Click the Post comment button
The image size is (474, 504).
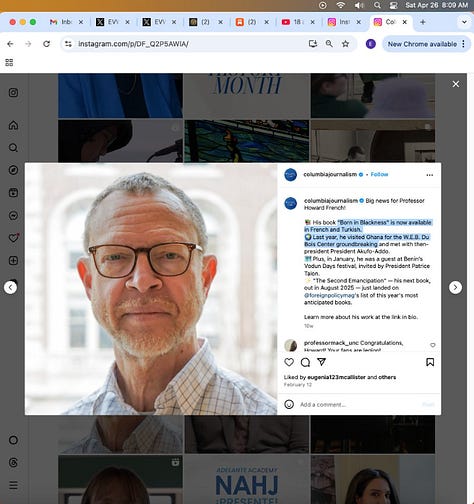428,405
